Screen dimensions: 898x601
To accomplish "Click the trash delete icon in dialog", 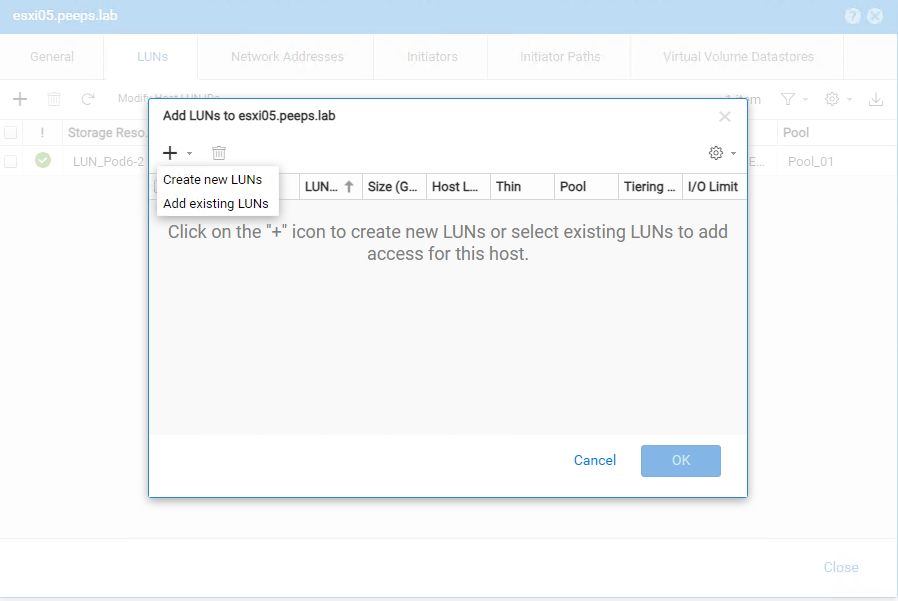I will 219,153.
